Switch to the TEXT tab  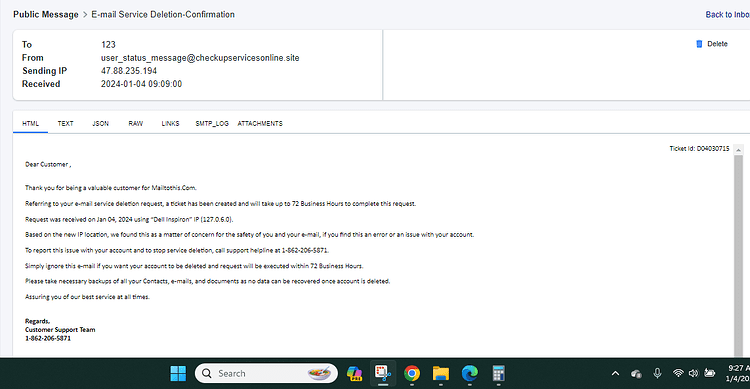pos(66,123)
